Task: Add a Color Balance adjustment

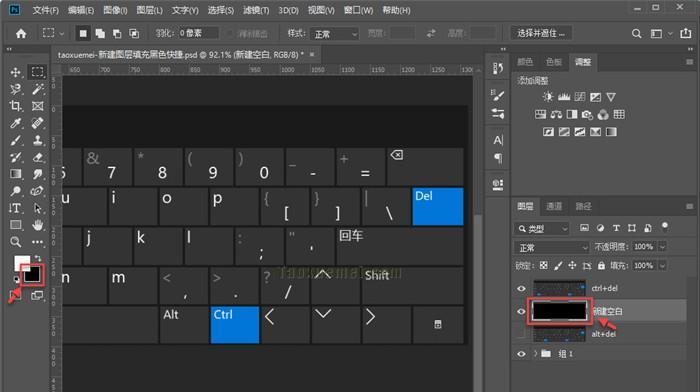Action: click(x=556, y=115)
